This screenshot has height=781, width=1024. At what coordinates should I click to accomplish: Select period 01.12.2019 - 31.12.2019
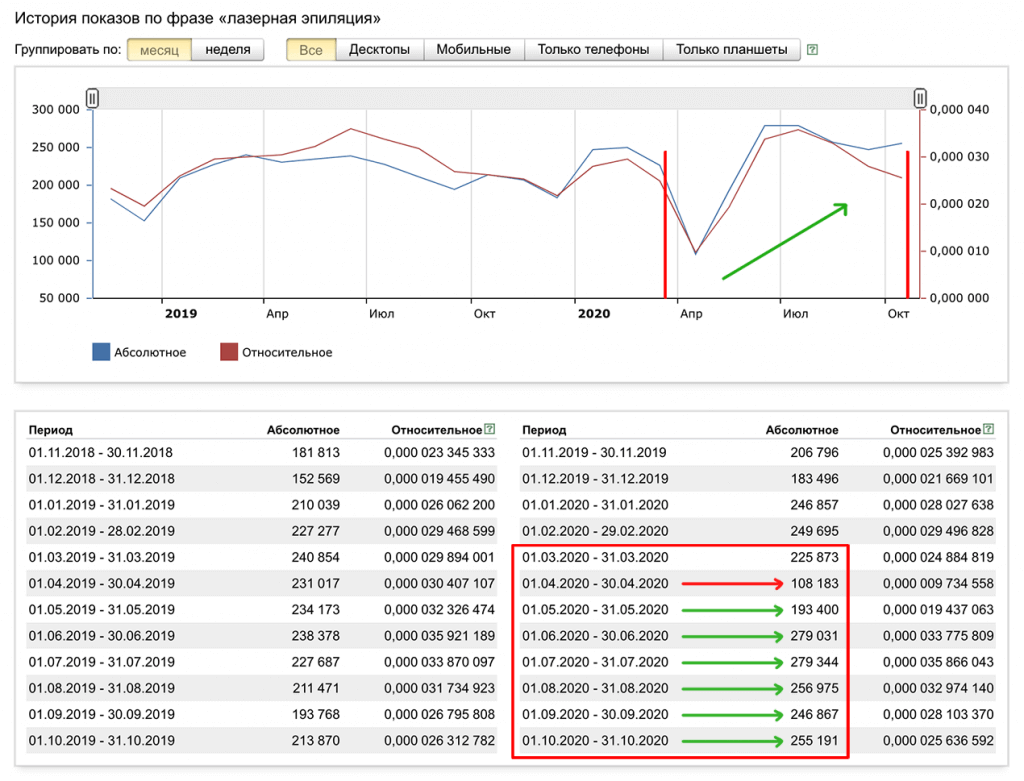click(595, 479)
